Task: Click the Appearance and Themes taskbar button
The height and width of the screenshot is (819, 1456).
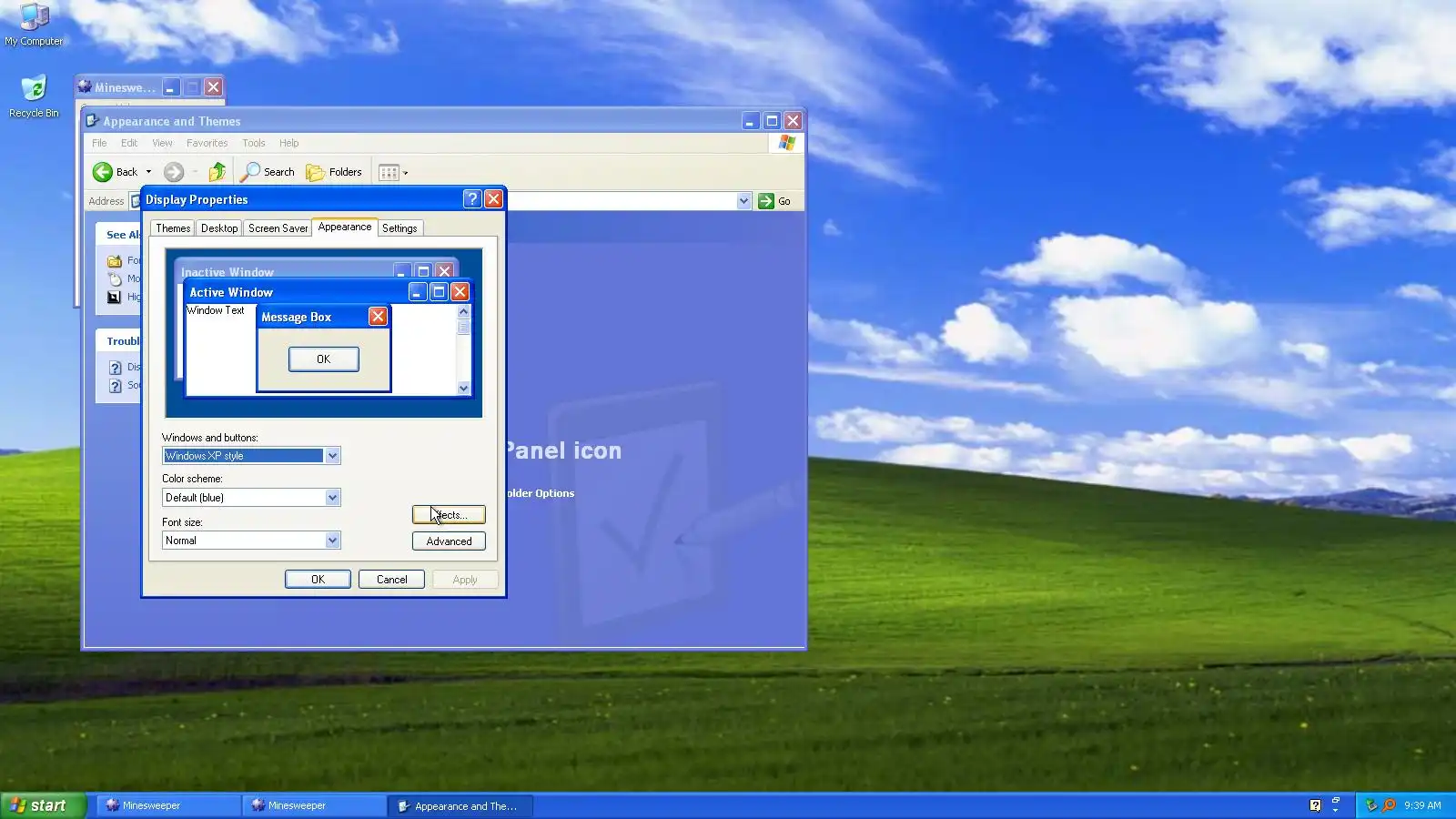Action: point(460,806)
